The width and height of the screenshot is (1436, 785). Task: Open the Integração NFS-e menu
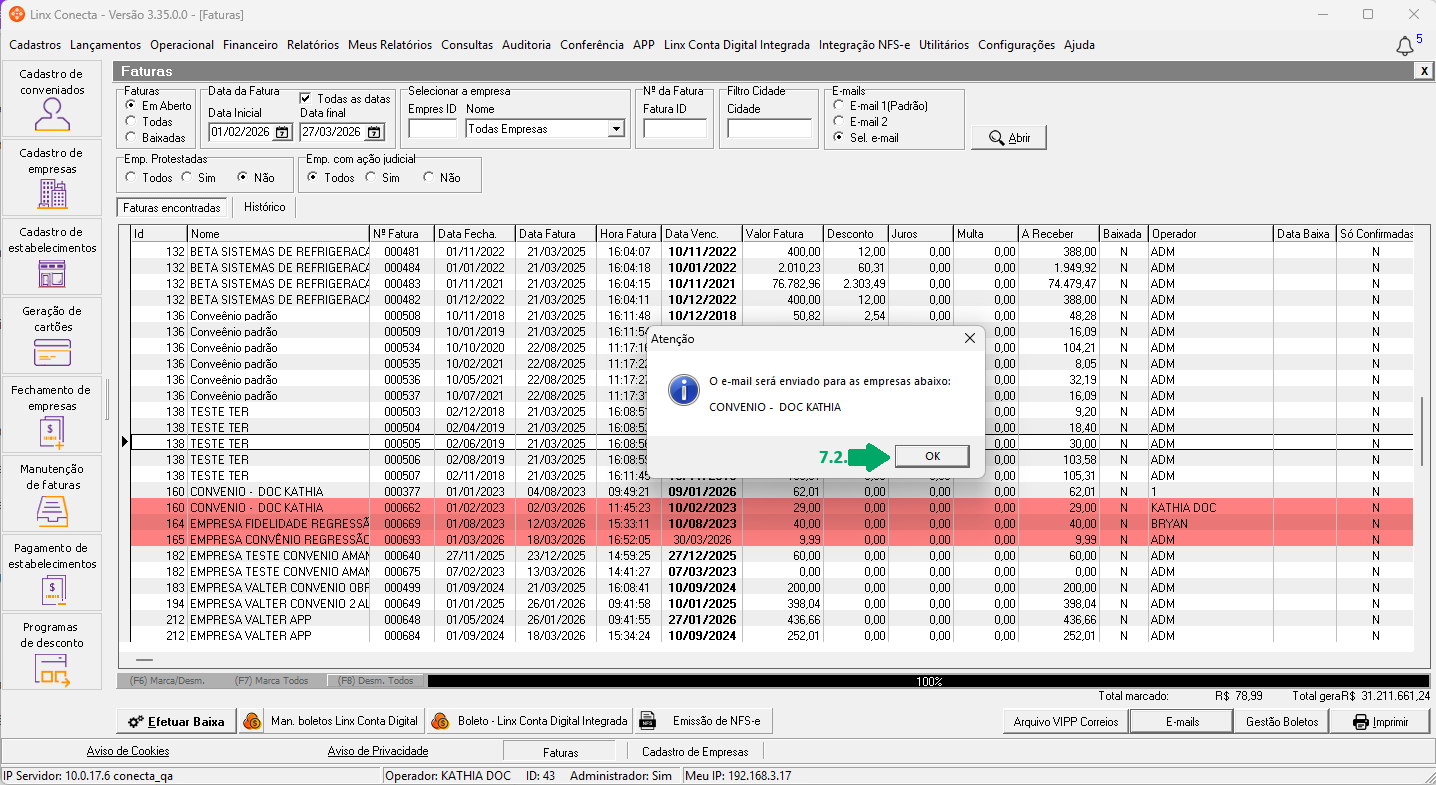pos(864,45)
